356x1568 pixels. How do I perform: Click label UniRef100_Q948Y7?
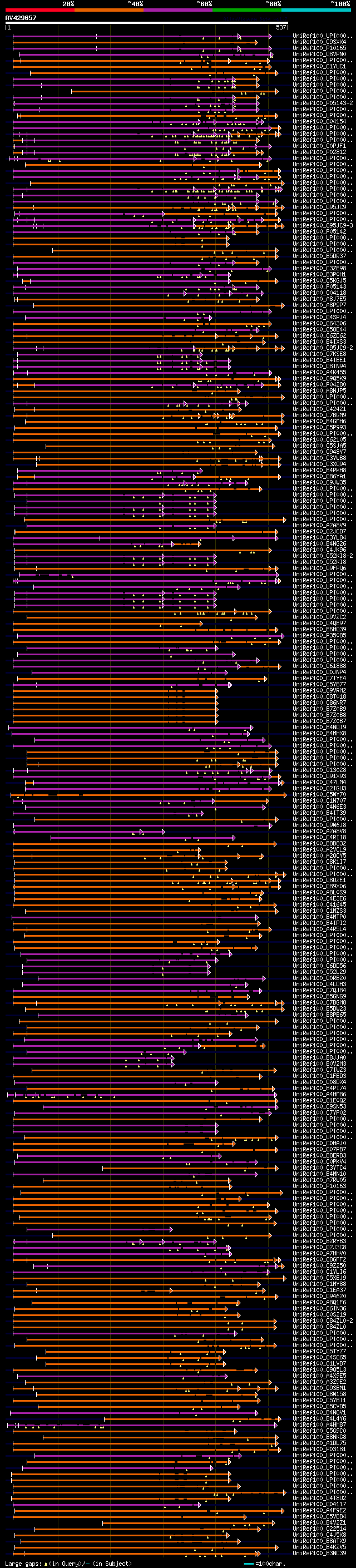tap(319, 452)
